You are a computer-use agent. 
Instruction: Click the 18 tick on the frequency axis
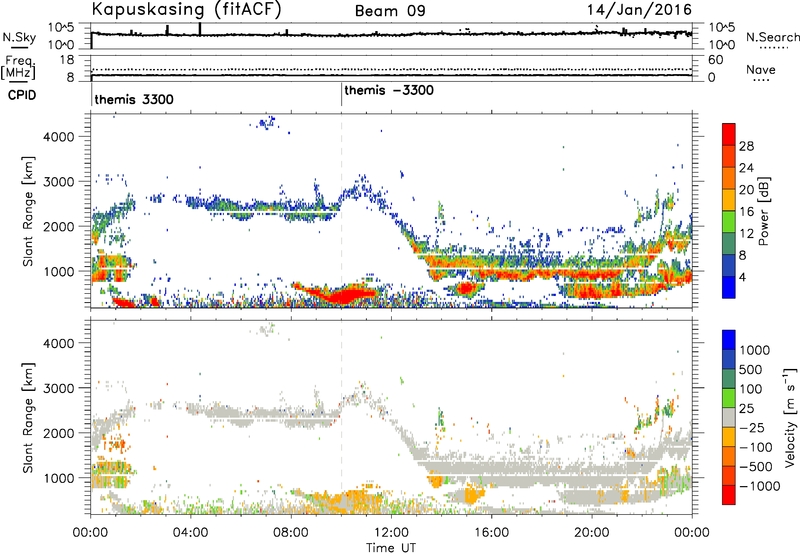pos(68,59)
